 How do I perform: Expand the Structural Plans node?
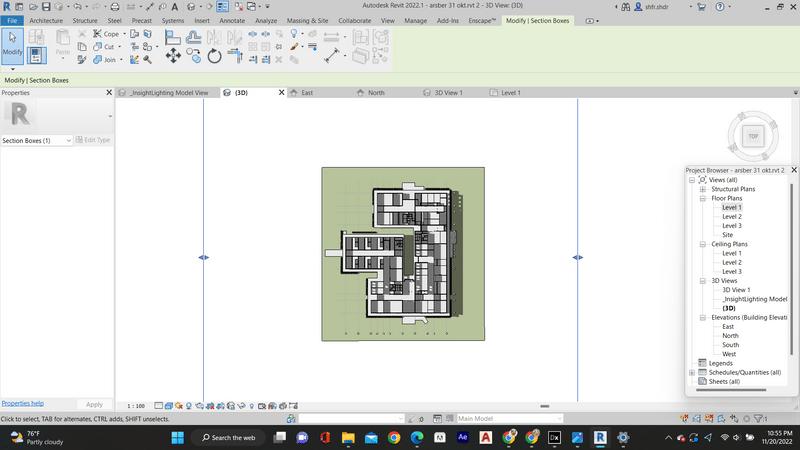(703, 189)
